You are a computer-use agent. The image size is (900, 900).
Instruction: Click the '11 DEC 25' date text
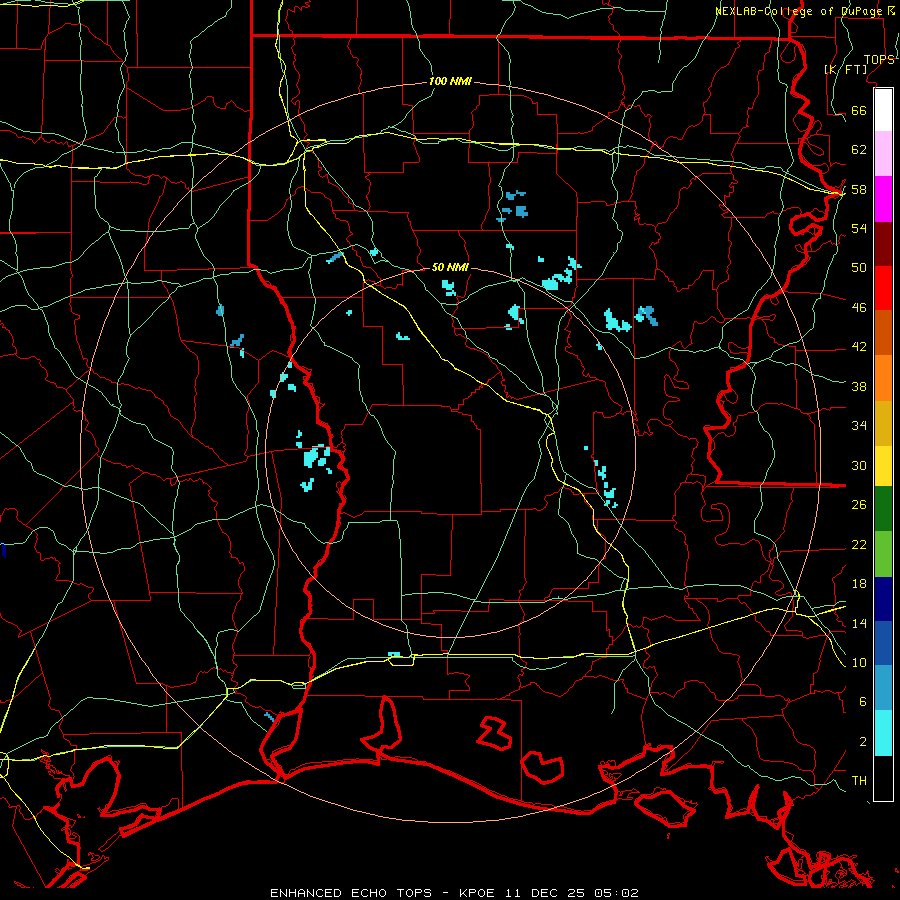coord(545,893)
